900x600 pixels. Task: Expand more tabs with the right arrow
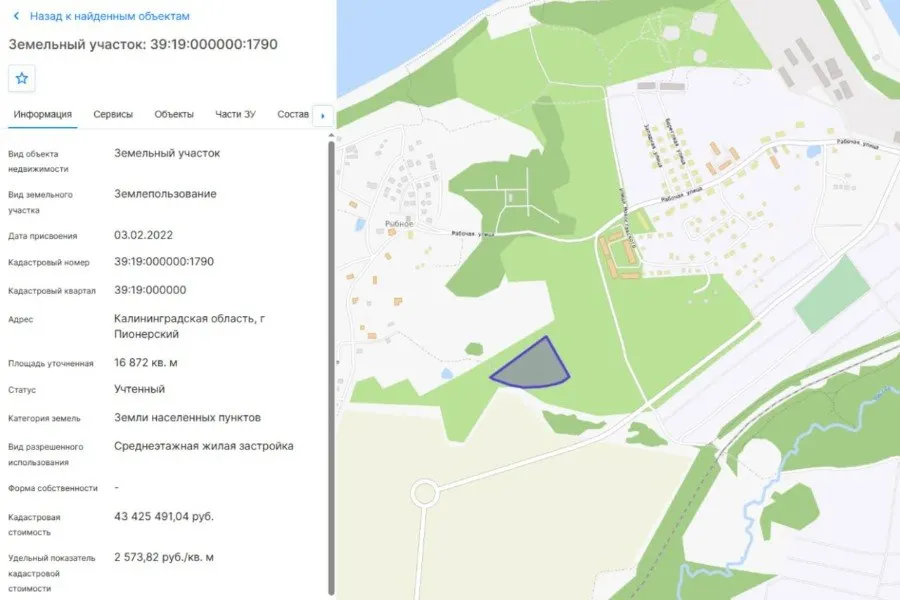point(323,115)
